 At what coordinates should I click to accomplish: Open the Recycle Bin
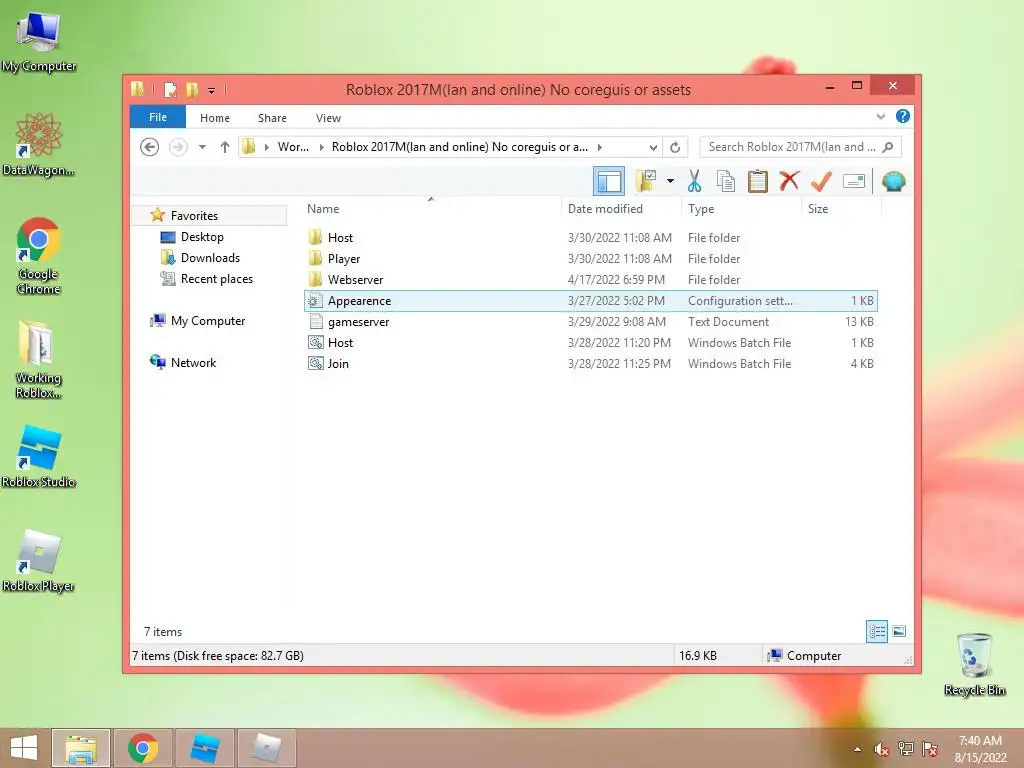point(974,664)
